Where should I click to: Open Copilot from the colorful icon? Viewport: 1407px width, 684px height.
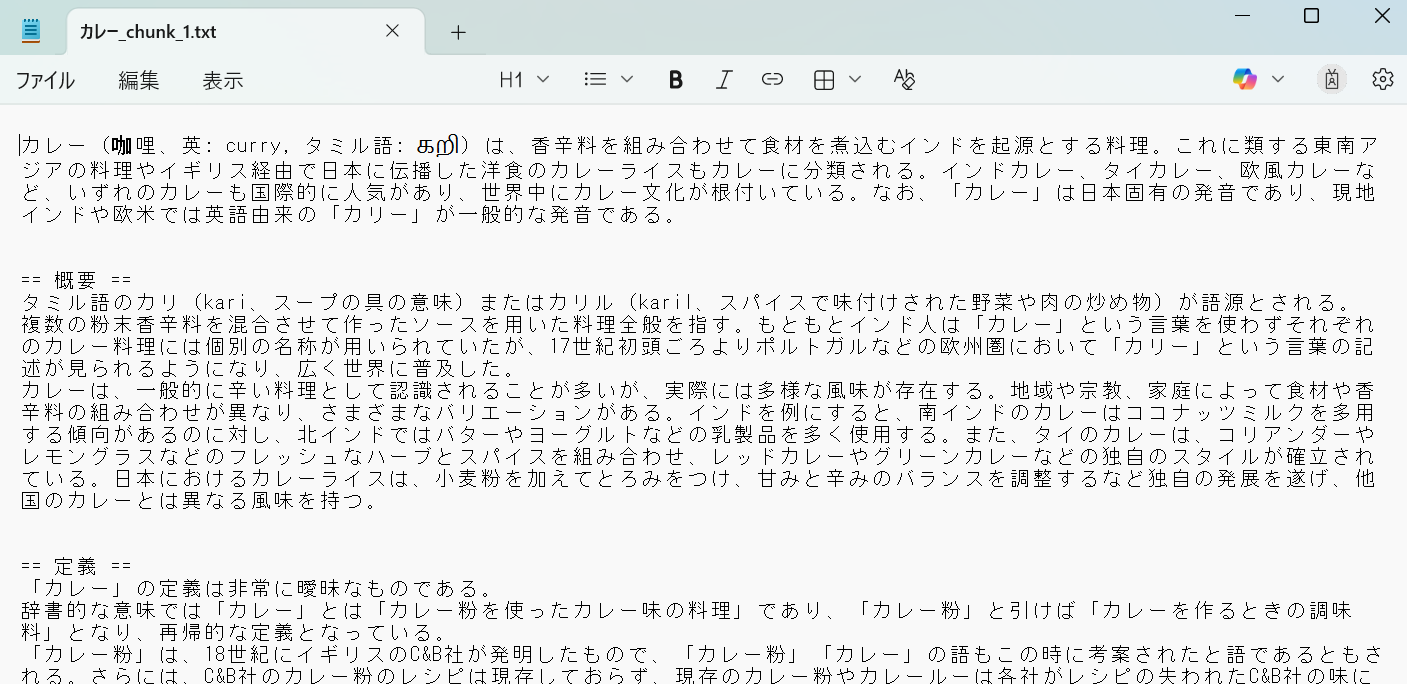tap(1245, 80)
